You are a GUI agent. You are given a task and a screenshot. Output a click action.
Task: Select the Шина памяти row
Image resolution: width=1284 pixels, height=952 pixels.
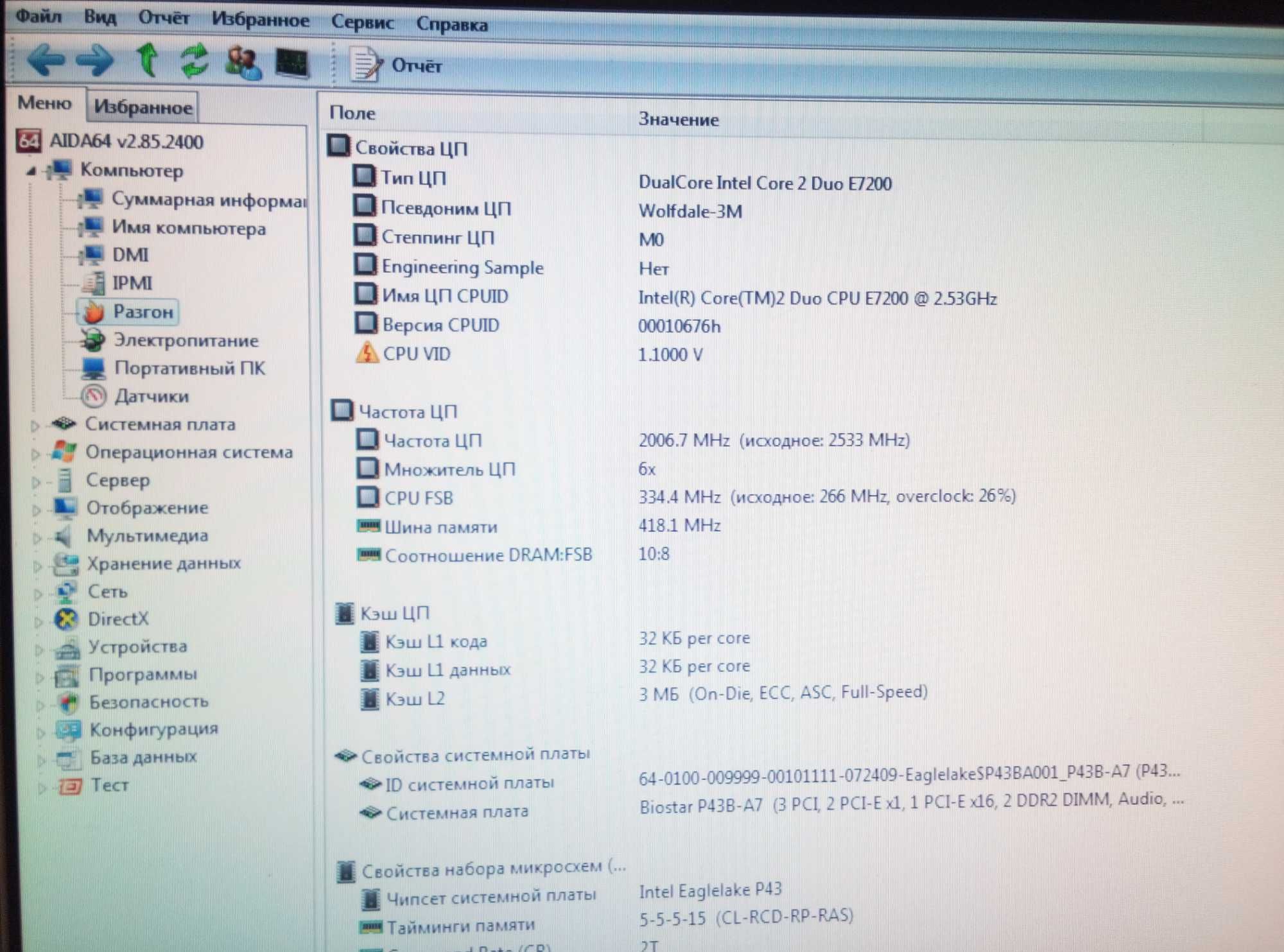(539, 526)
